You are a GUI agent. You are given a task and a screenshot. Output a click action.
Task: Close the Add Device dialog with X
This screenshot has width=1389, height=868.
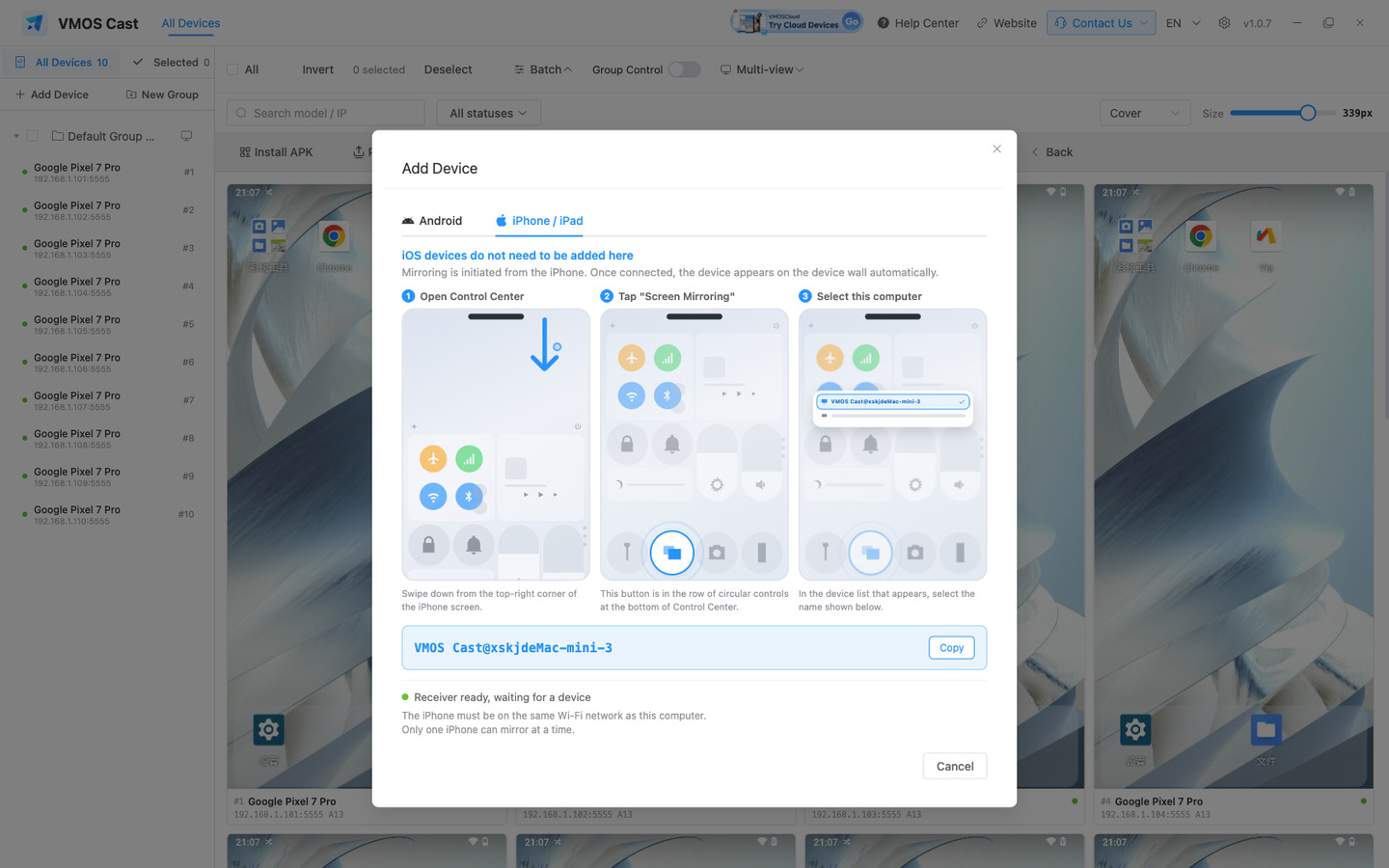pyautogui.click(x=997, y=149)
